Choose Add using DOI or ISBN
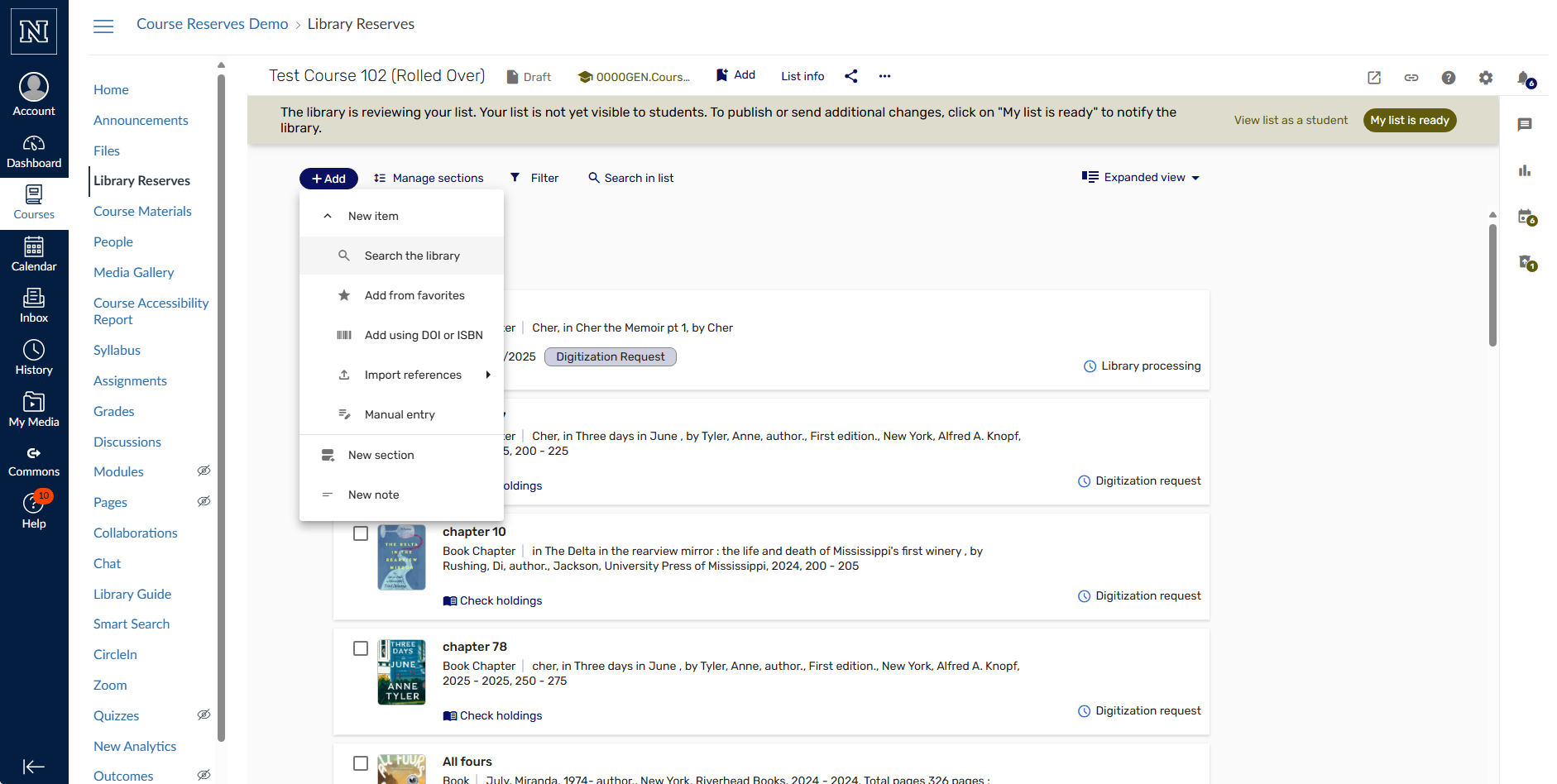The width and height of the screenshot is (1557, 784). coord(401,335)
